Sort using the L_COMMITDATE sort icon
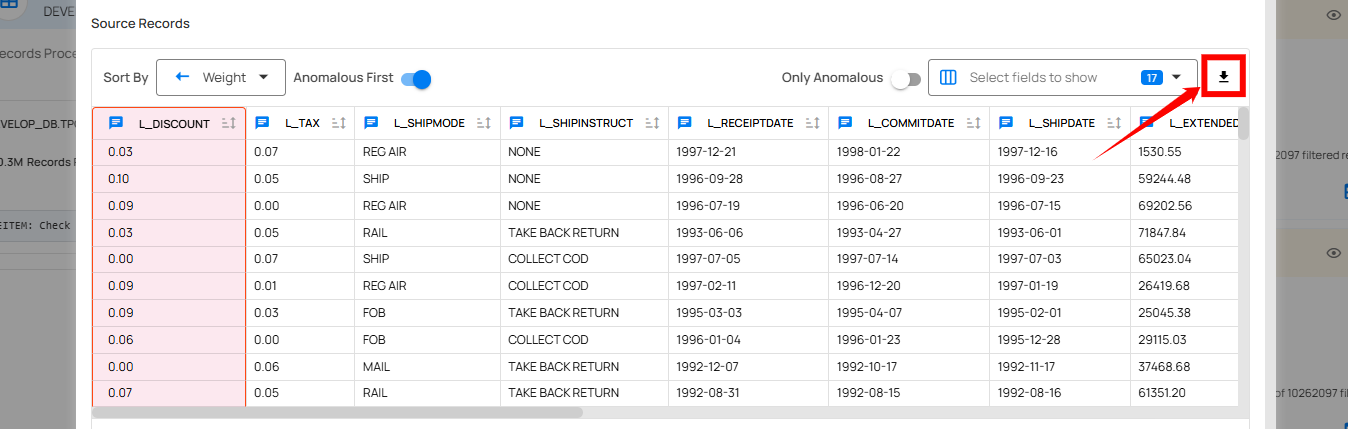 (973, 124)
